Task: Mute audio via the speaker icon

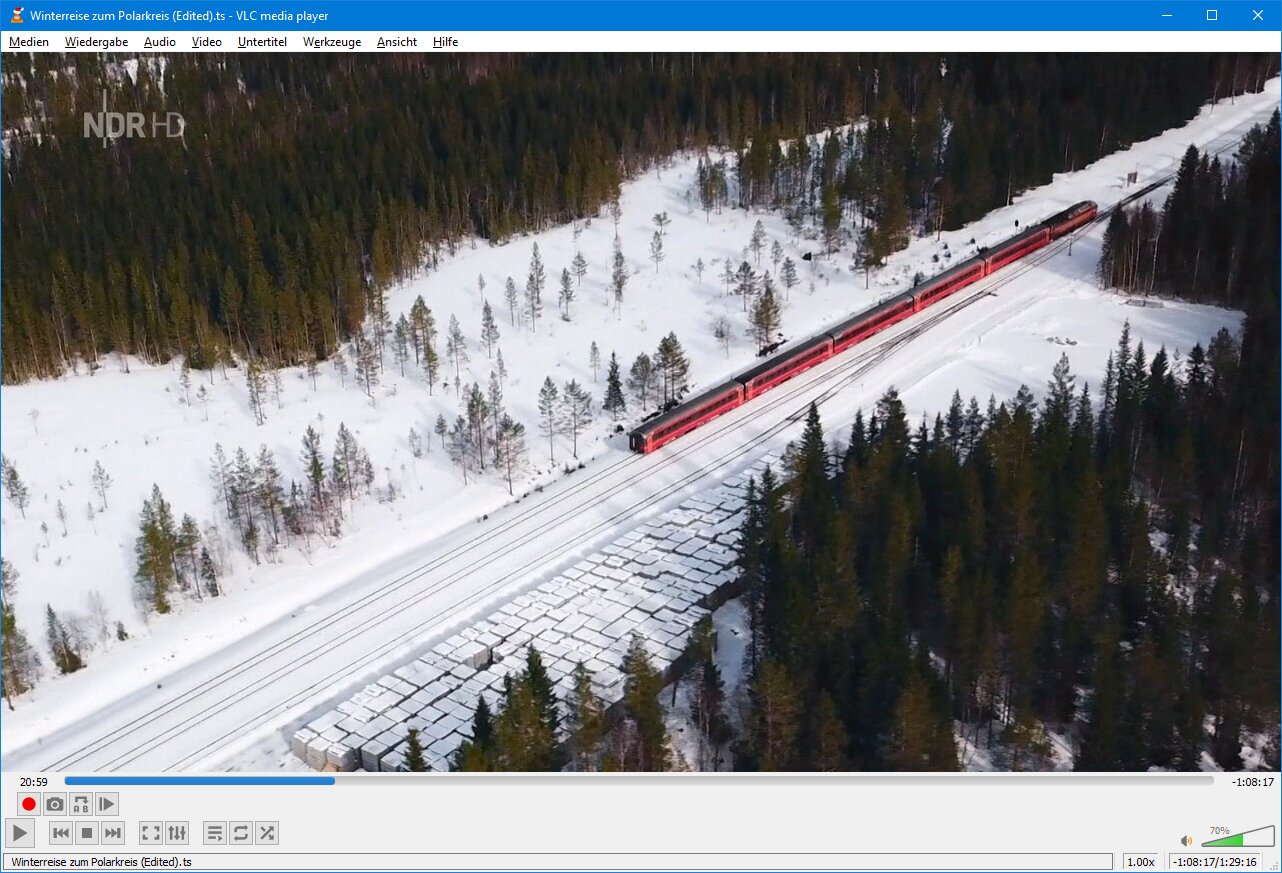Action: 1186,841
